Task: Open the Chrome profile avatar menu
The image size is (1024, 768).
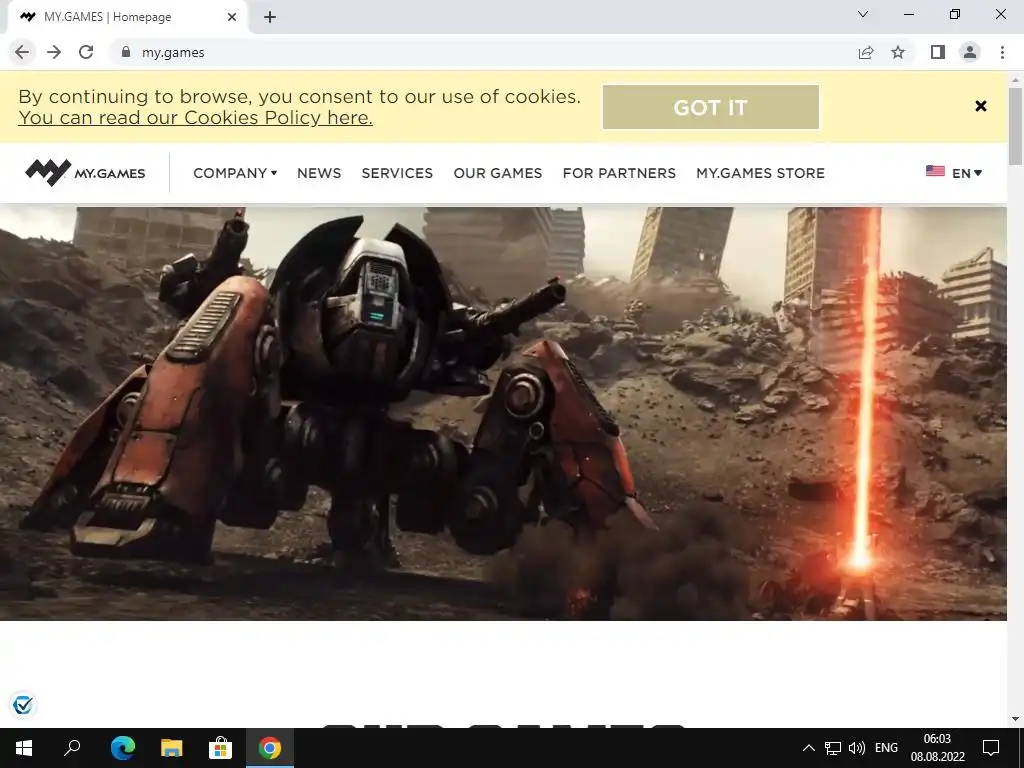Action: click(x=970, y=52)
